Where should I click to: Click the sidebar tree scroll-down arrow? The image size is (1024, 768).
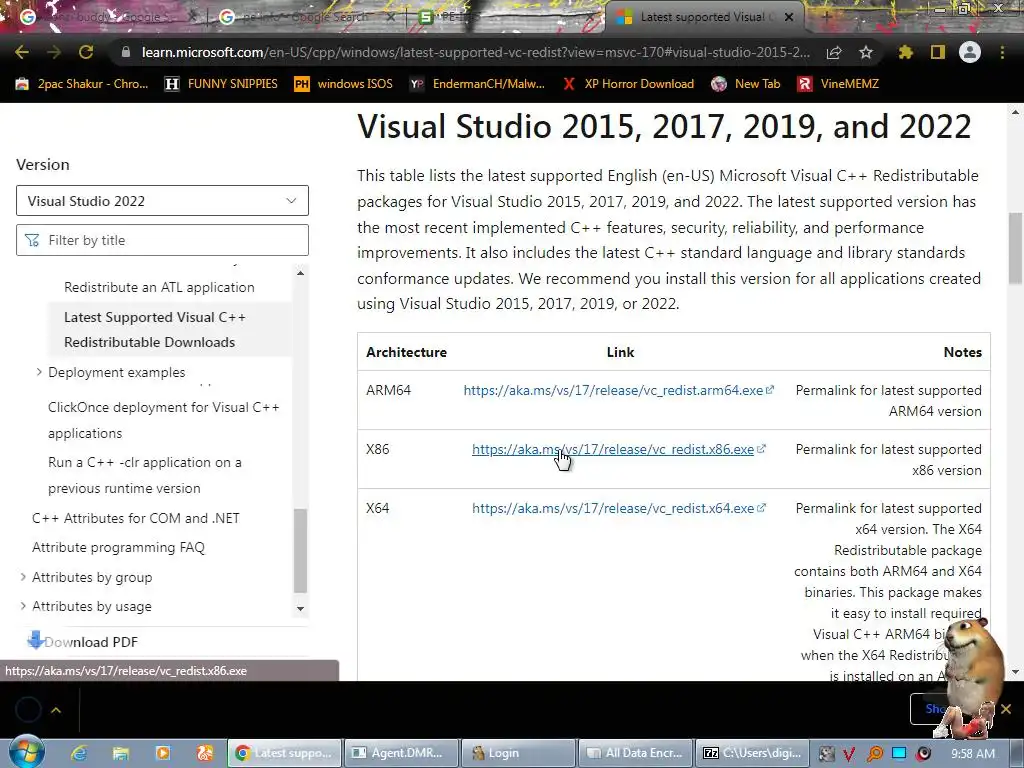click(300, 609)
